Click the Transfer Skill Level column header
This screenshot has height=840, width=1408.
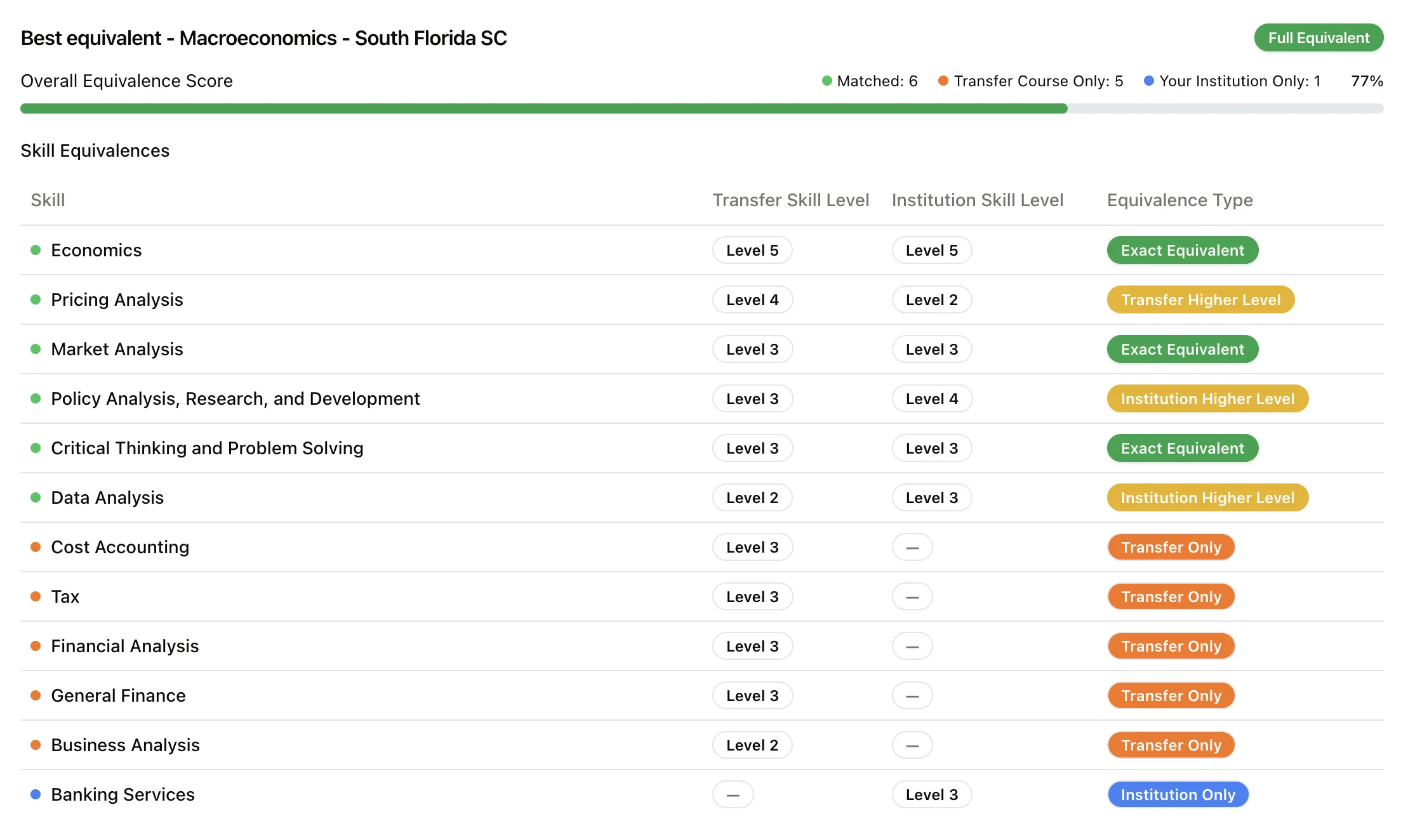click(790, 200)
